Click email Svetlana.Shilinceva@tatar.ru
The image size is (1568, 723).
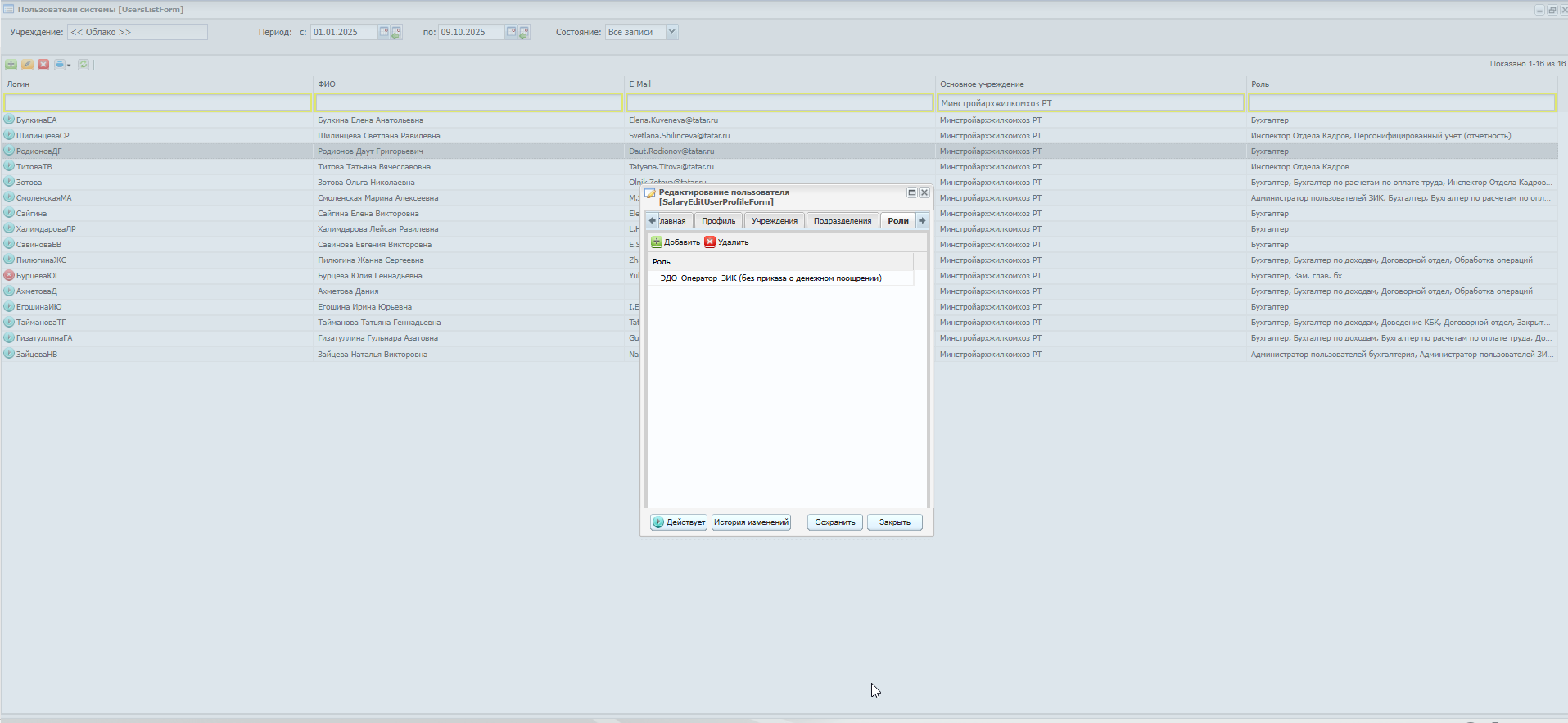click(679, 136)
